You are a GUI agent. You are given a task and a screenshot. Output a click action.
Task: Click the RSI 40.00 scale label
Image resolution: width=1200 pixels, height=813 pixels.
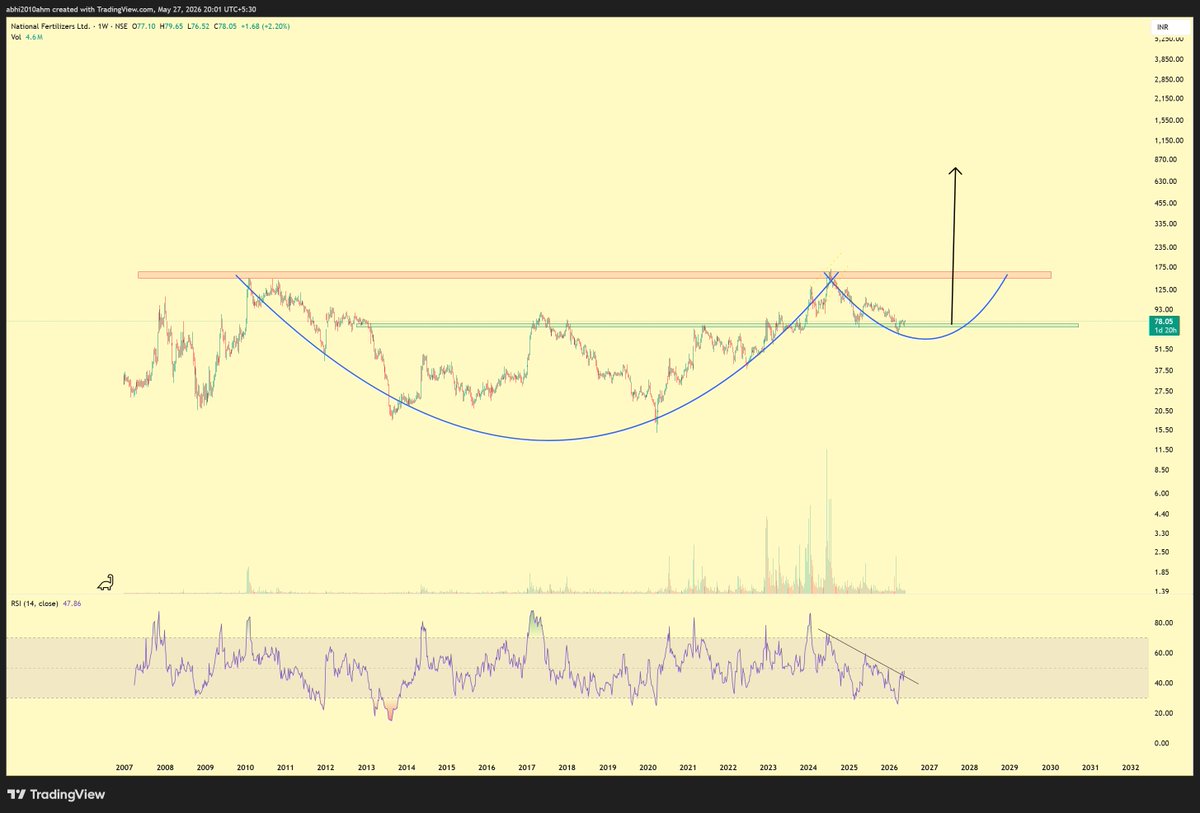tap(1164, 683)
